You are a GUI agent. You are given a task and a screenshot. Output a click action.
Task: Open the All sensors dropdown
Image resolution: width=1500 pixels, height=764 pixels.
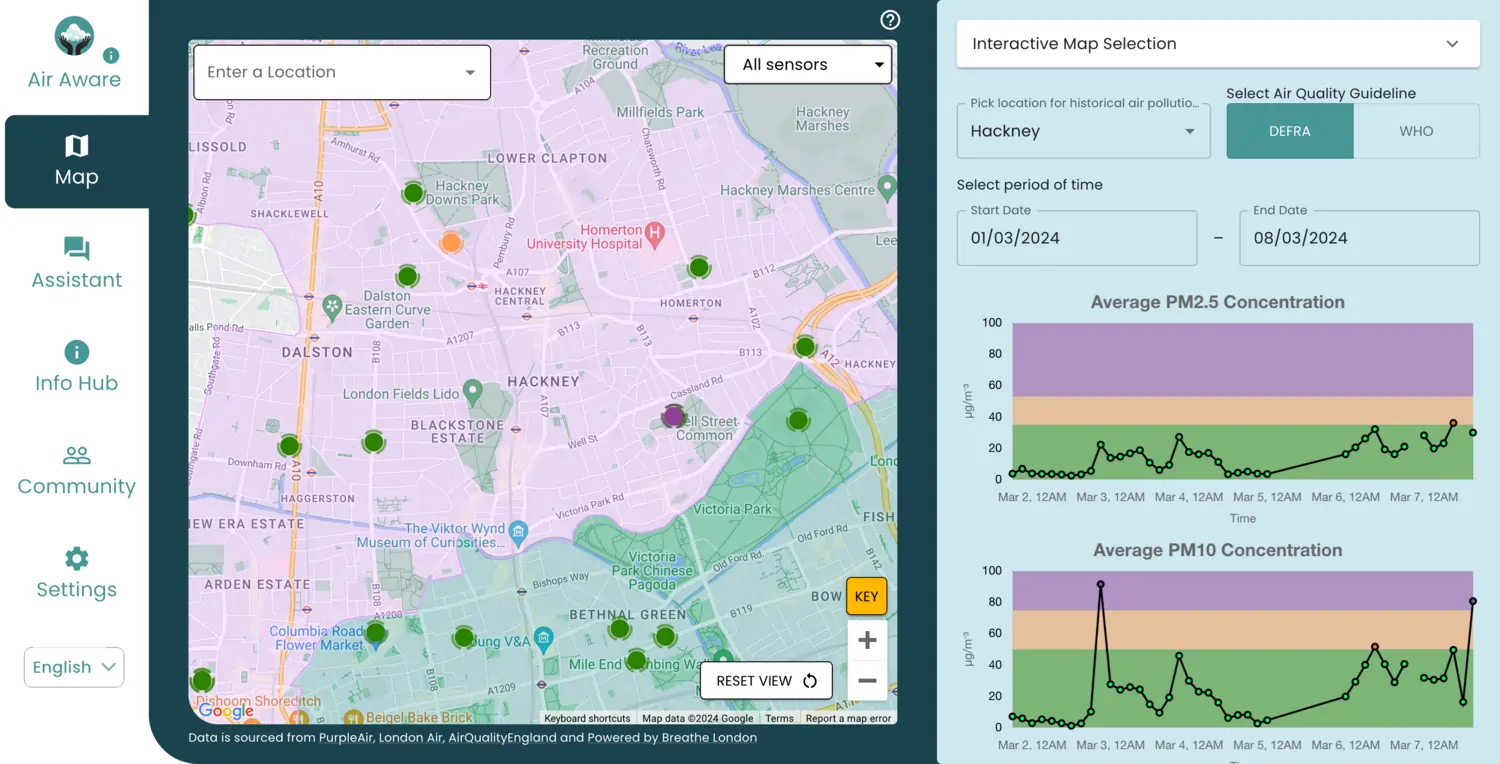(x=807, y=65)
